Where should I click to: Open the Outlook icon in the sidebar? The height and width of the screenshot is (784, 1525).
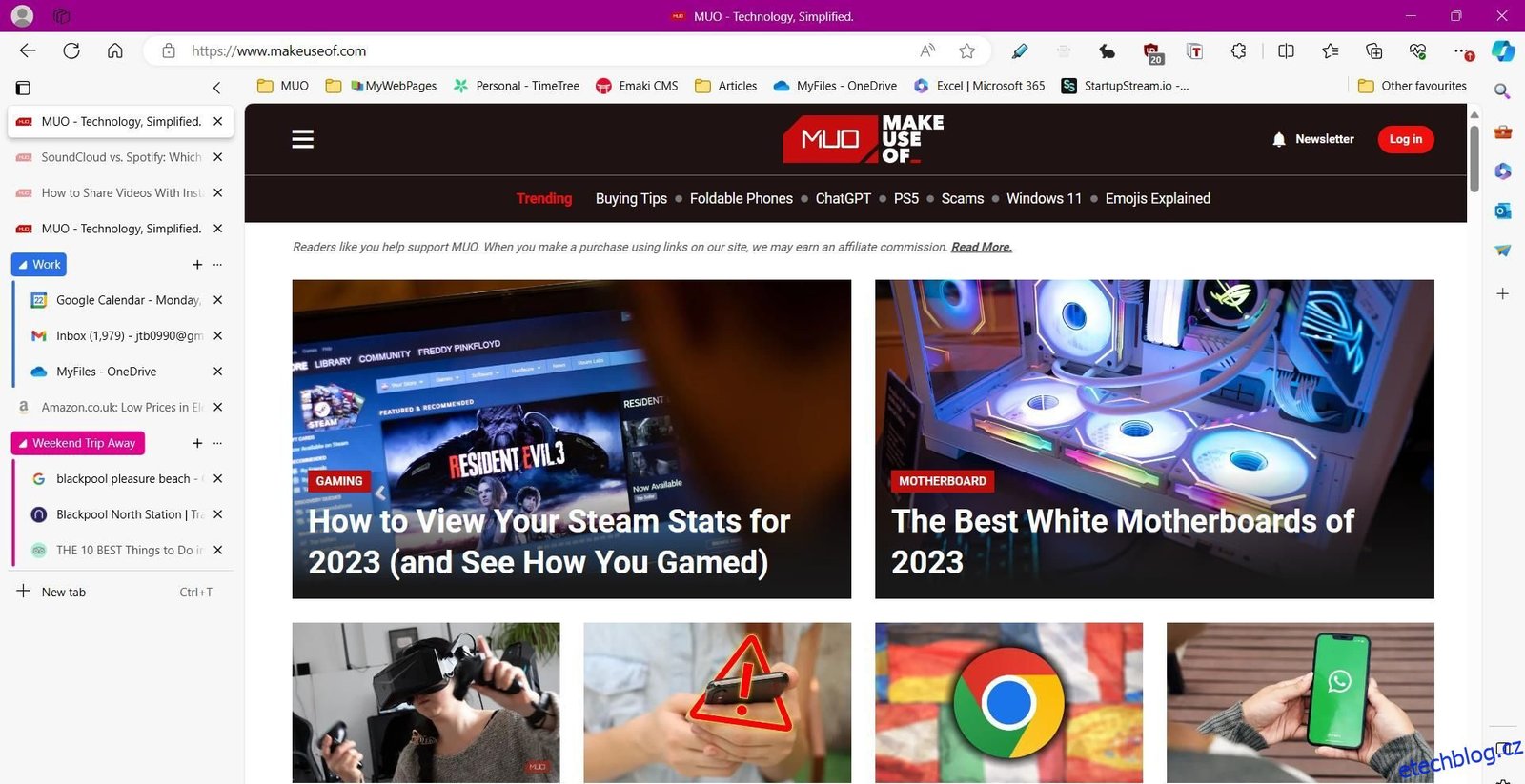(1503, 211)
